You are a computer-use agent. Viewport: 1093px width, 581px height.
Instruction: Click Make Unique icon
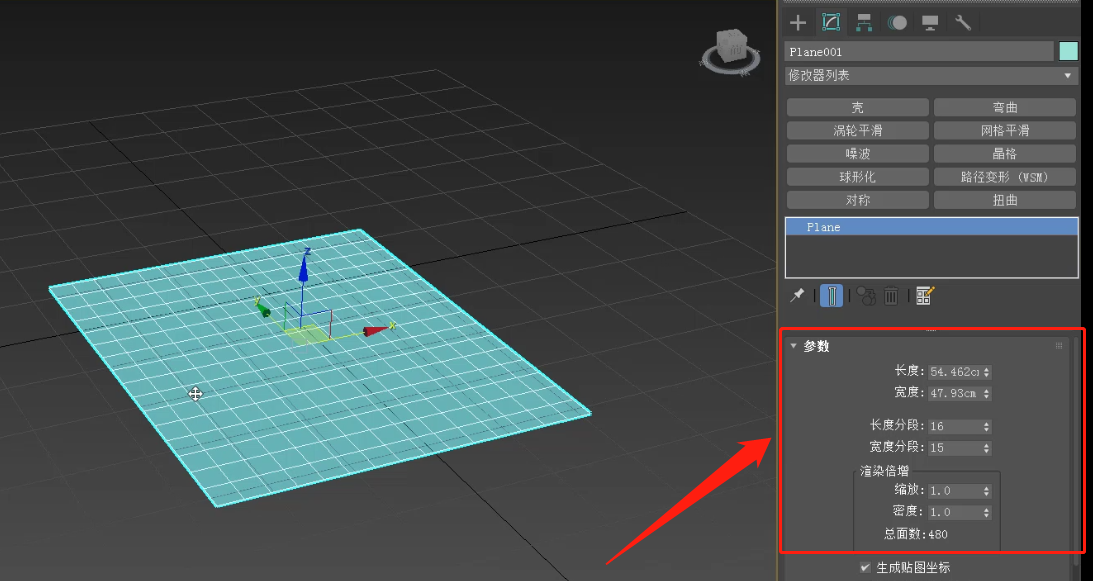(866, 296)
